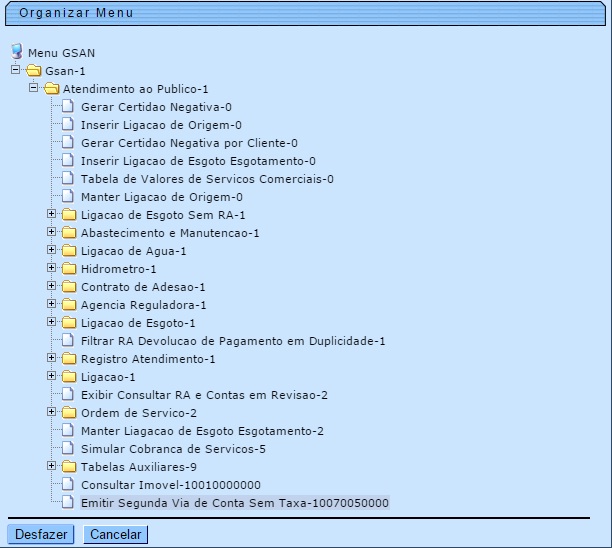
Task: Select Exibir Consultar RA e Contas em Revisao-2
Action: (x=204, y=395)
